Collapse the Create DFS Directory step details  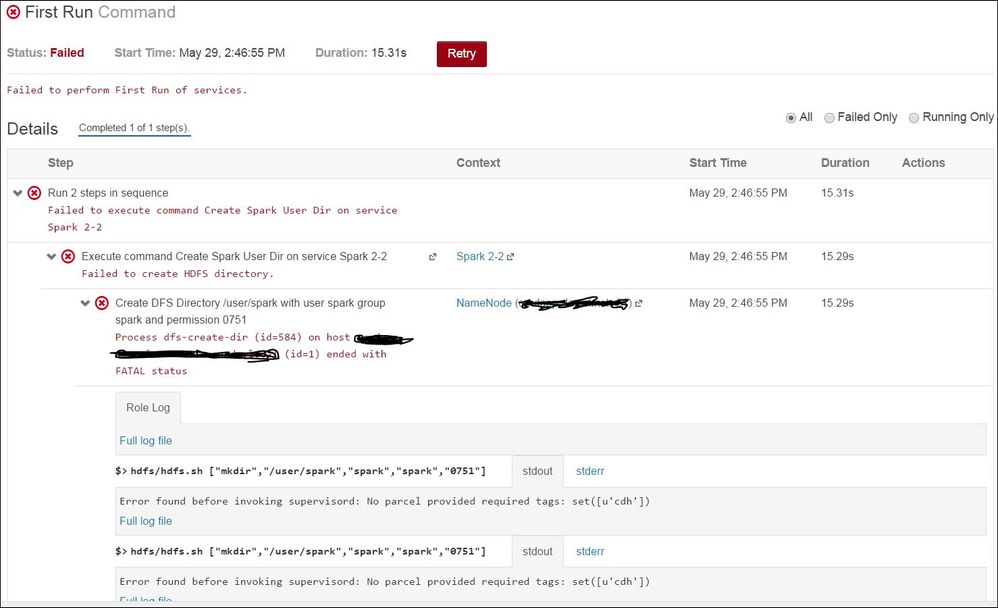(x=88, y=303)
